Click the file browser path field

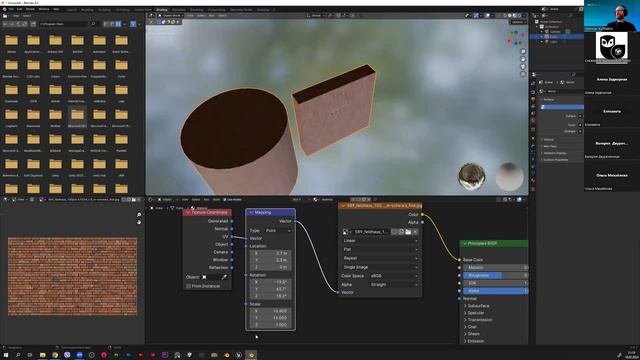(x=63, y=24)
